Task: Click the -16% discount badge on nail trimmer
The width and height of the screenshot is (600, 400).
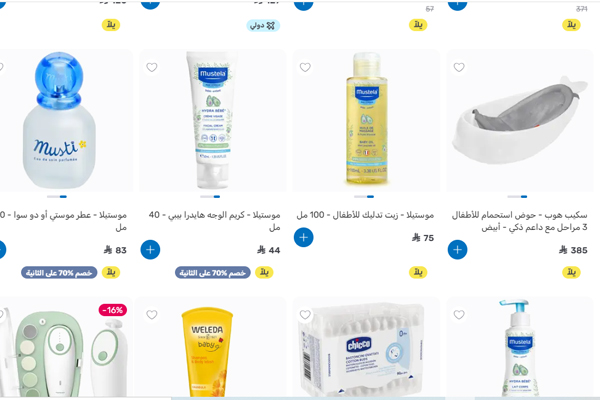Action: click(112, 310)
